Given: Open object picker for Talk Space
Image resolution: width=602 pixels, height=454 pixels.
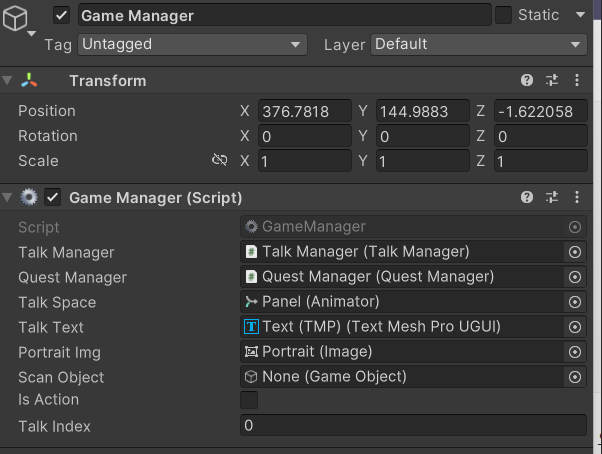Looking at the screenshot, I should click(x=575, y=302).
